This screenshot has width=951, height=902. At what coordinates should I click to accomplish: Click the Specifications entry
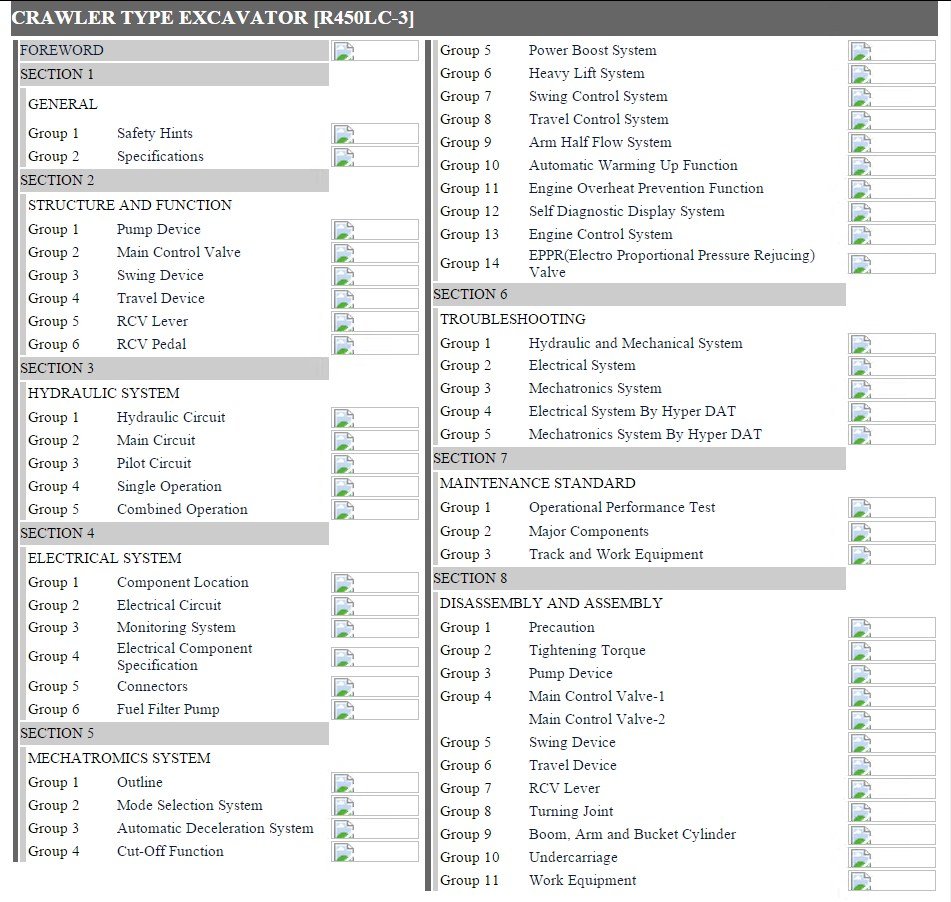(160, 157)
